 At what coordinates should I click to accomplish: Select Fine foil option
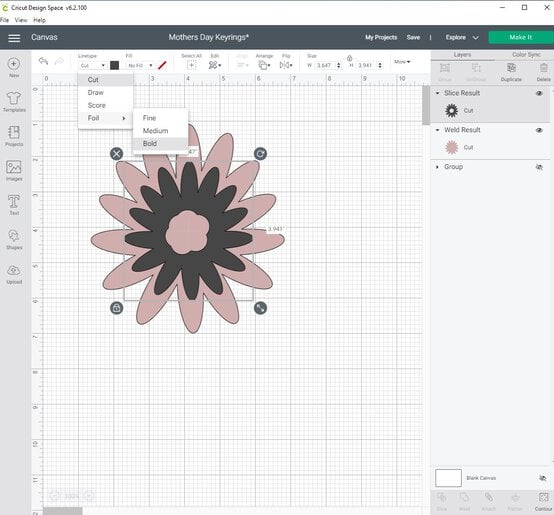pos(160,118)
